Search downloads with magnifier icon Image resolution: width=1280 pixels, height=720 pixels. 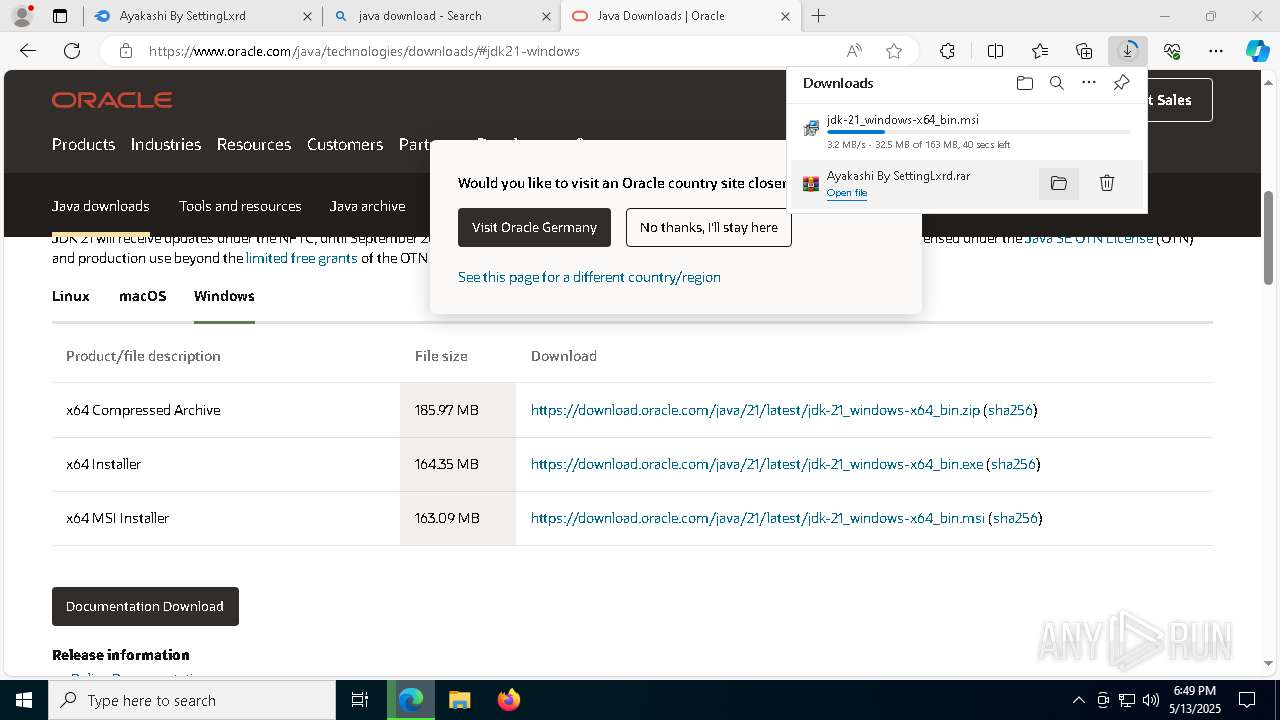click(1056, 83)
